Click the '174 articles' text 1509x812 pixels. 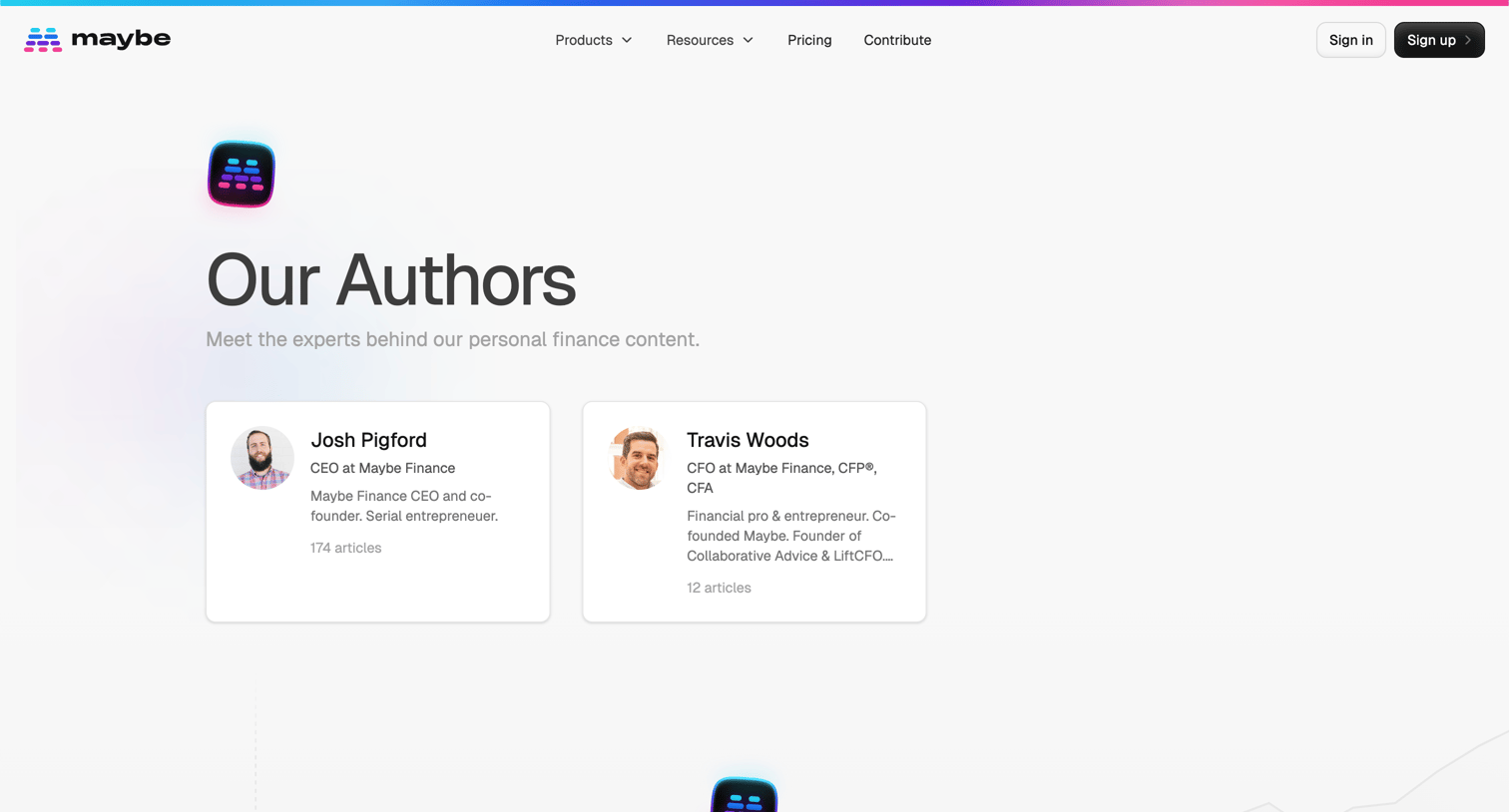[x=345, y=548]
